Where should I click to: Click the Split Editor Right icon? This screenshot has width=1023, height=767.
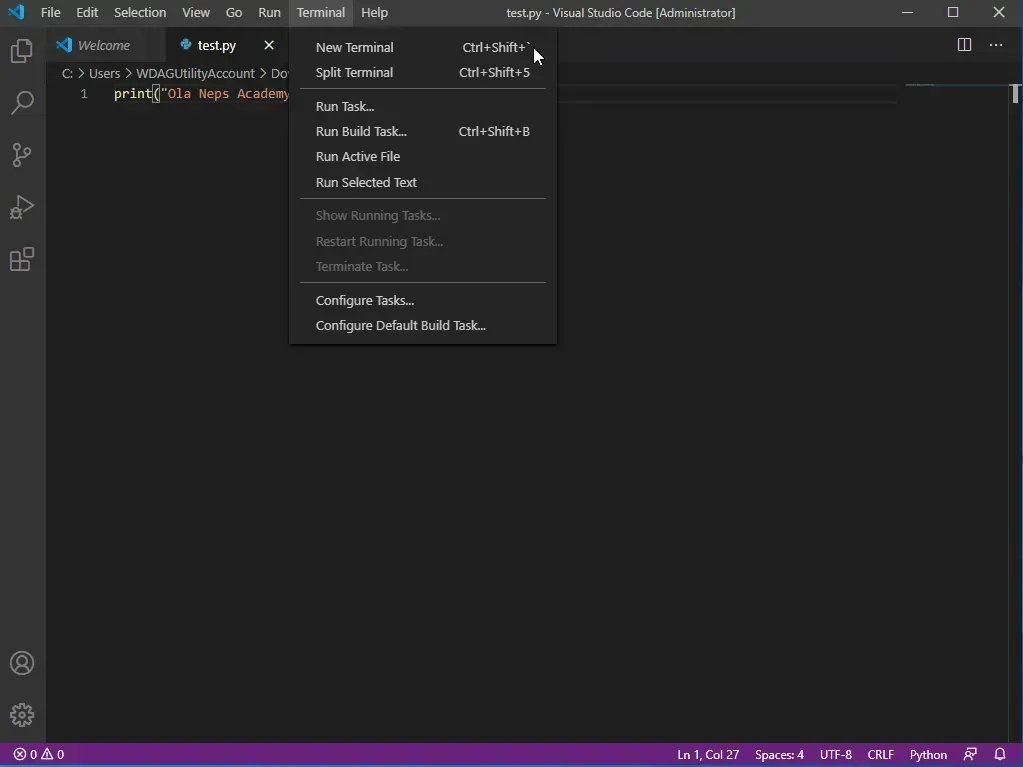pyautogui.click(x=964, y=45)
